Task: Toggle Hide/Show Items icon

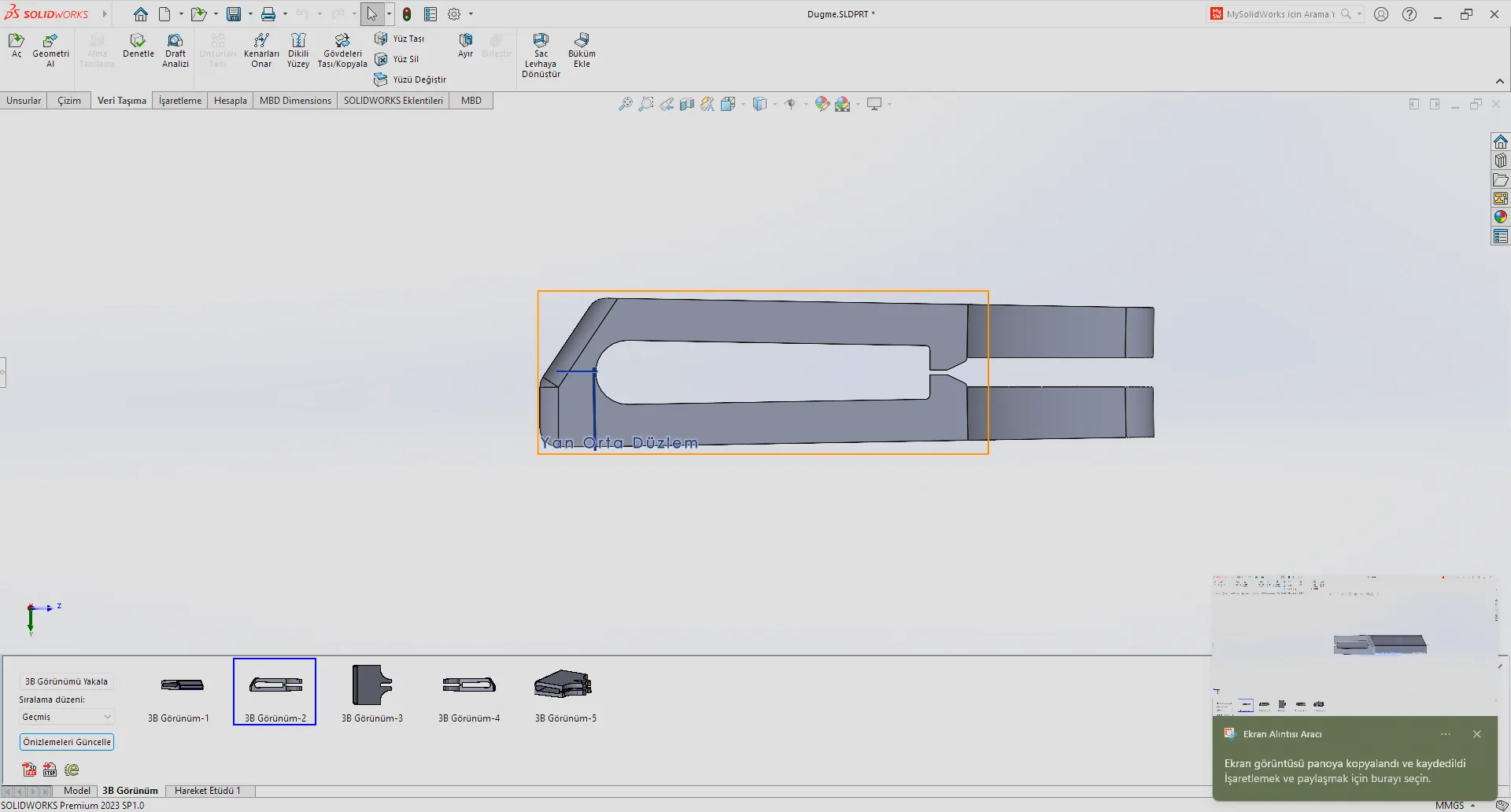Action: click(790, 104)
